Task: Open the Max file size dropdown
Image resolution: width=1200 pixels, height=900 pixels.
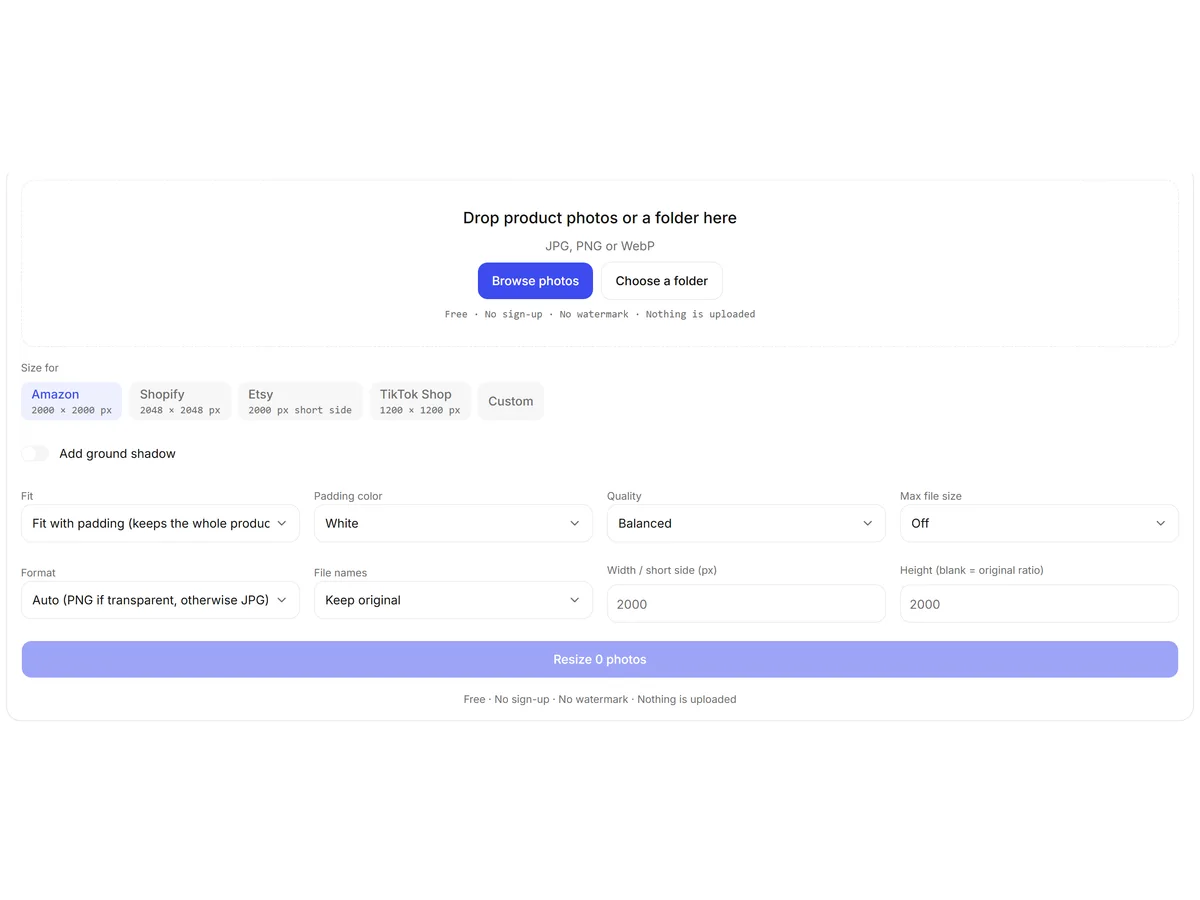Action: point(1039,523)
